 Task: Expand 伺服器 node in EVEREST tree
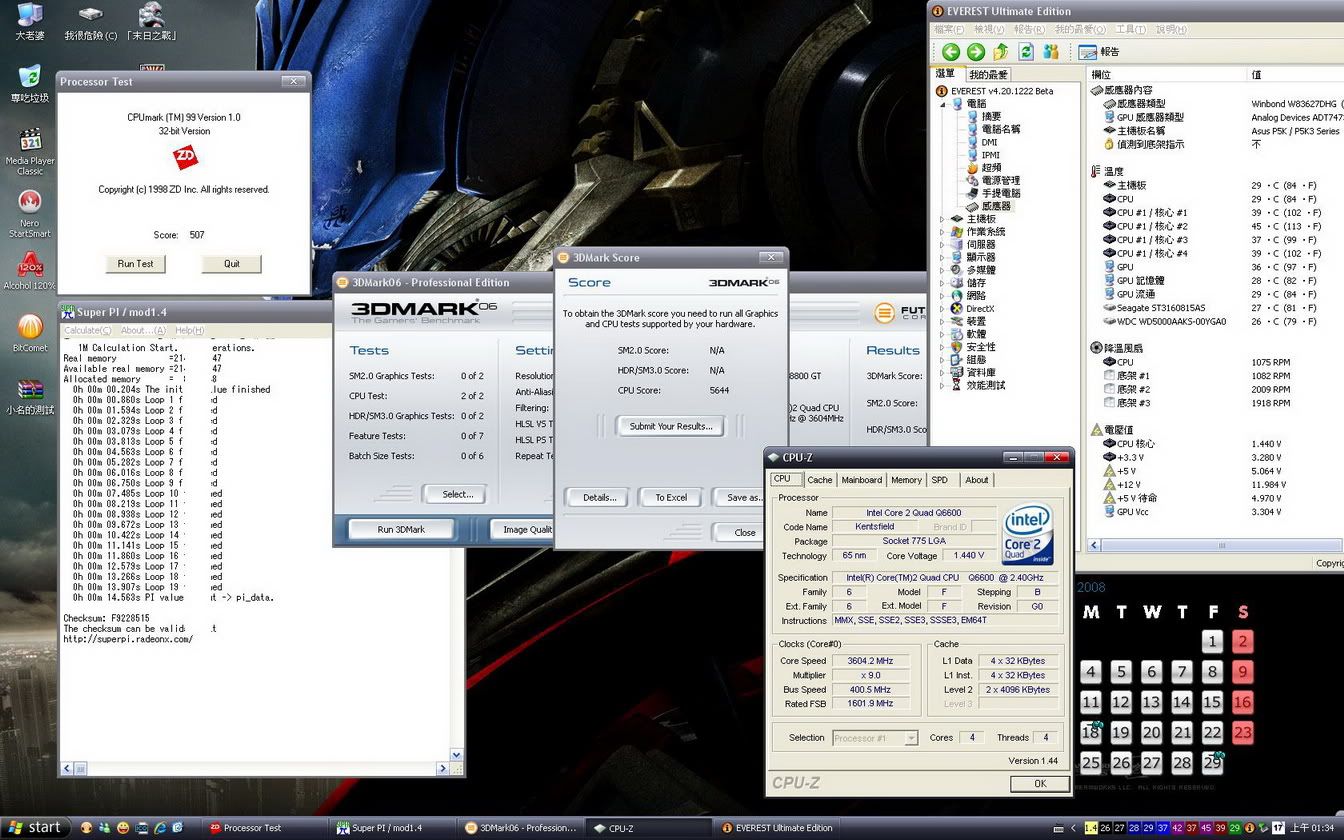(x=942, y=244)
